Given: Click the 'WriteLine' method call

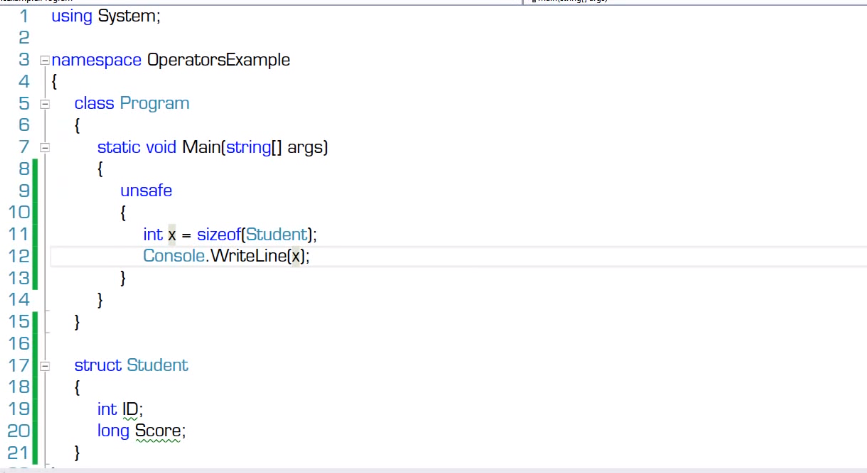Looking at the screenshot, I should tap(249, 256).
